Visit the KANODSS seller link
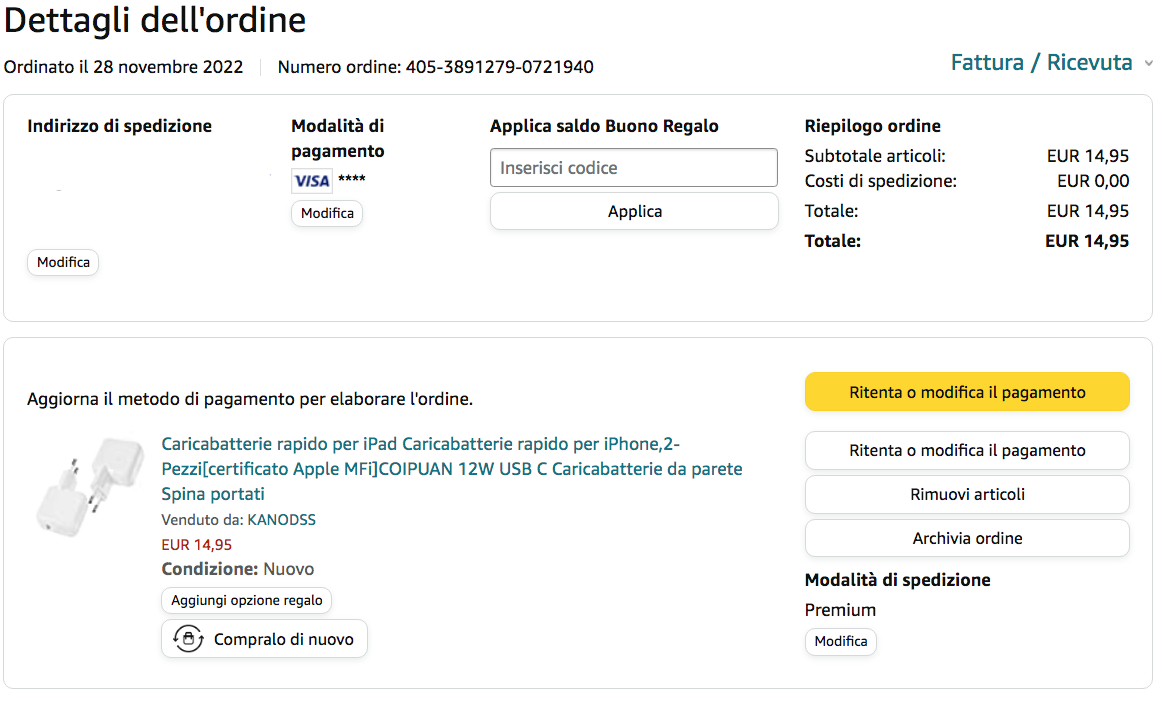Image resolution: width=1162 pixels, height=702 pixels. 281,520
